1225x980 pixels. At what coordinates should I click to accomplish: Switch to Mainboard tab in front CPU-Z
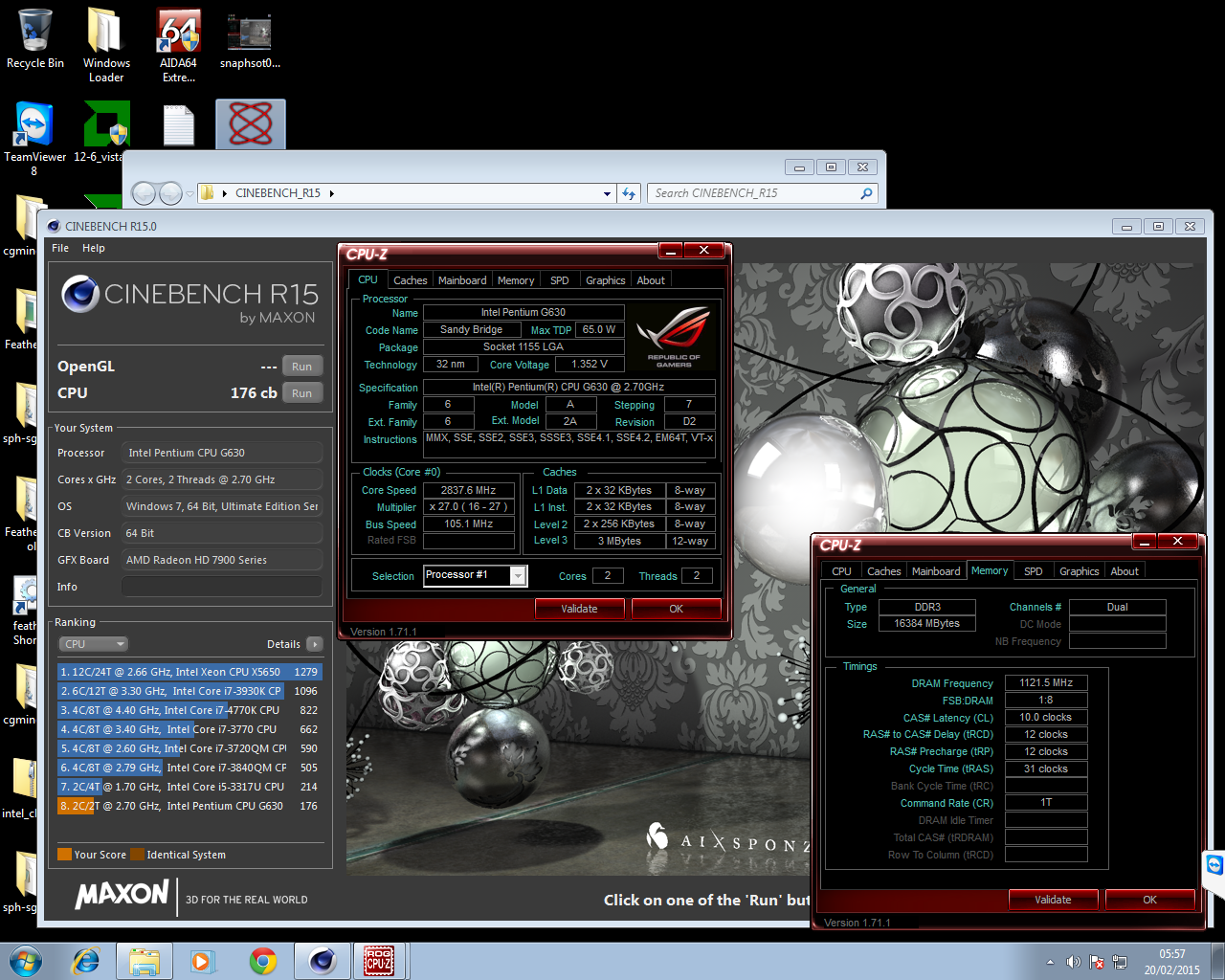[462, 280]
